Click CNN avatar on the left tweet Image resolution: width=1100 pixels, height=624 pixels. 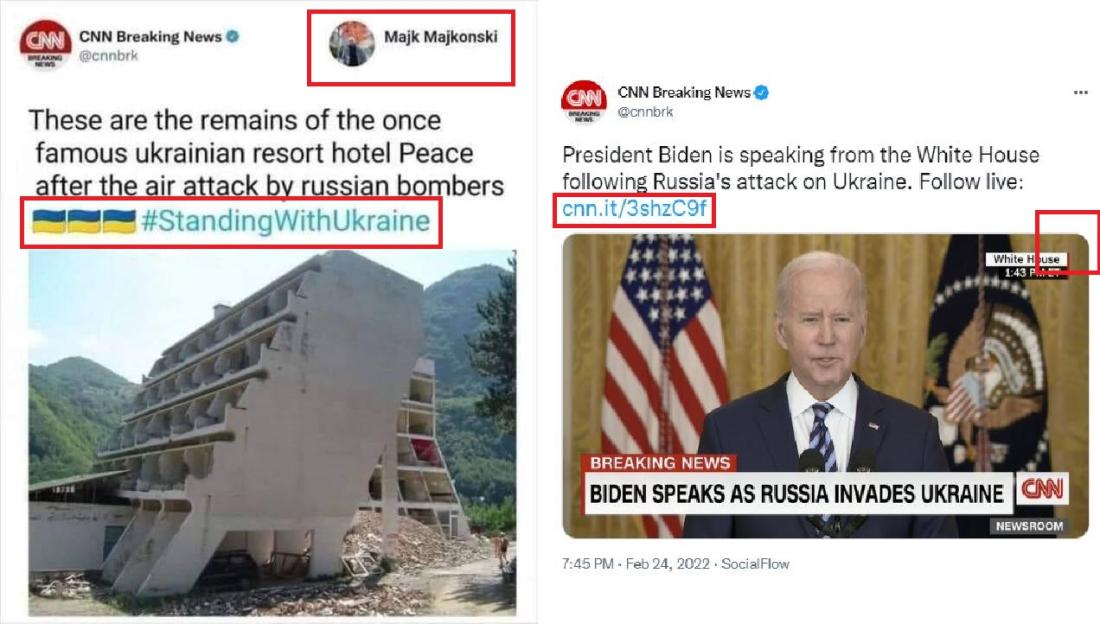45,44
